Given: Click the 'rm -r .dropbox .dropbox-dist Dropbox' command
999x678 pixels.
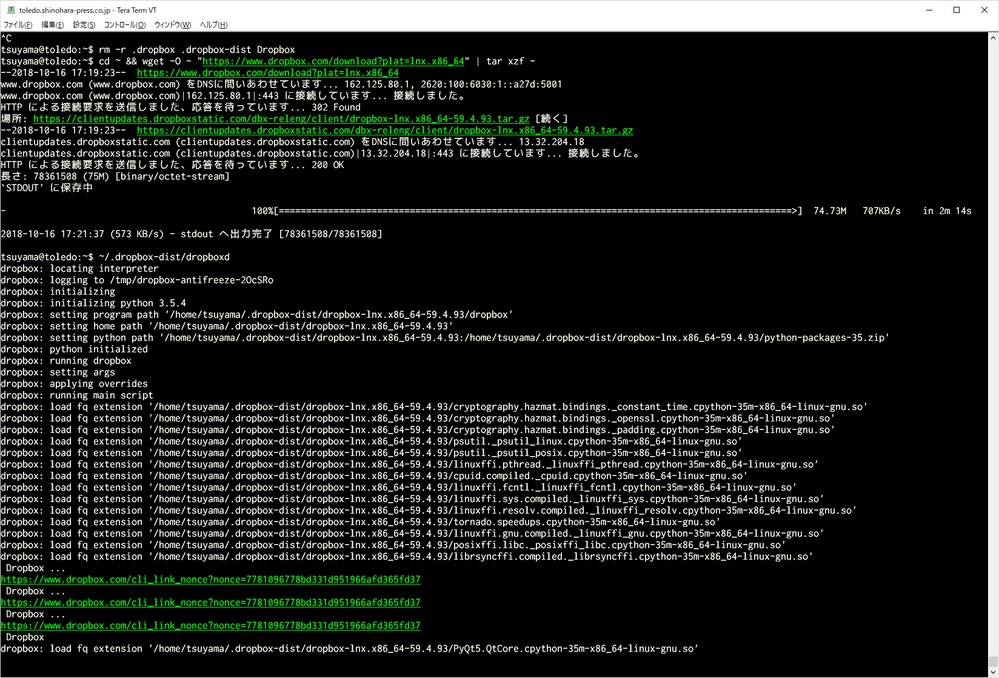Looking at the screenshot, I should (x=197, y=50).
